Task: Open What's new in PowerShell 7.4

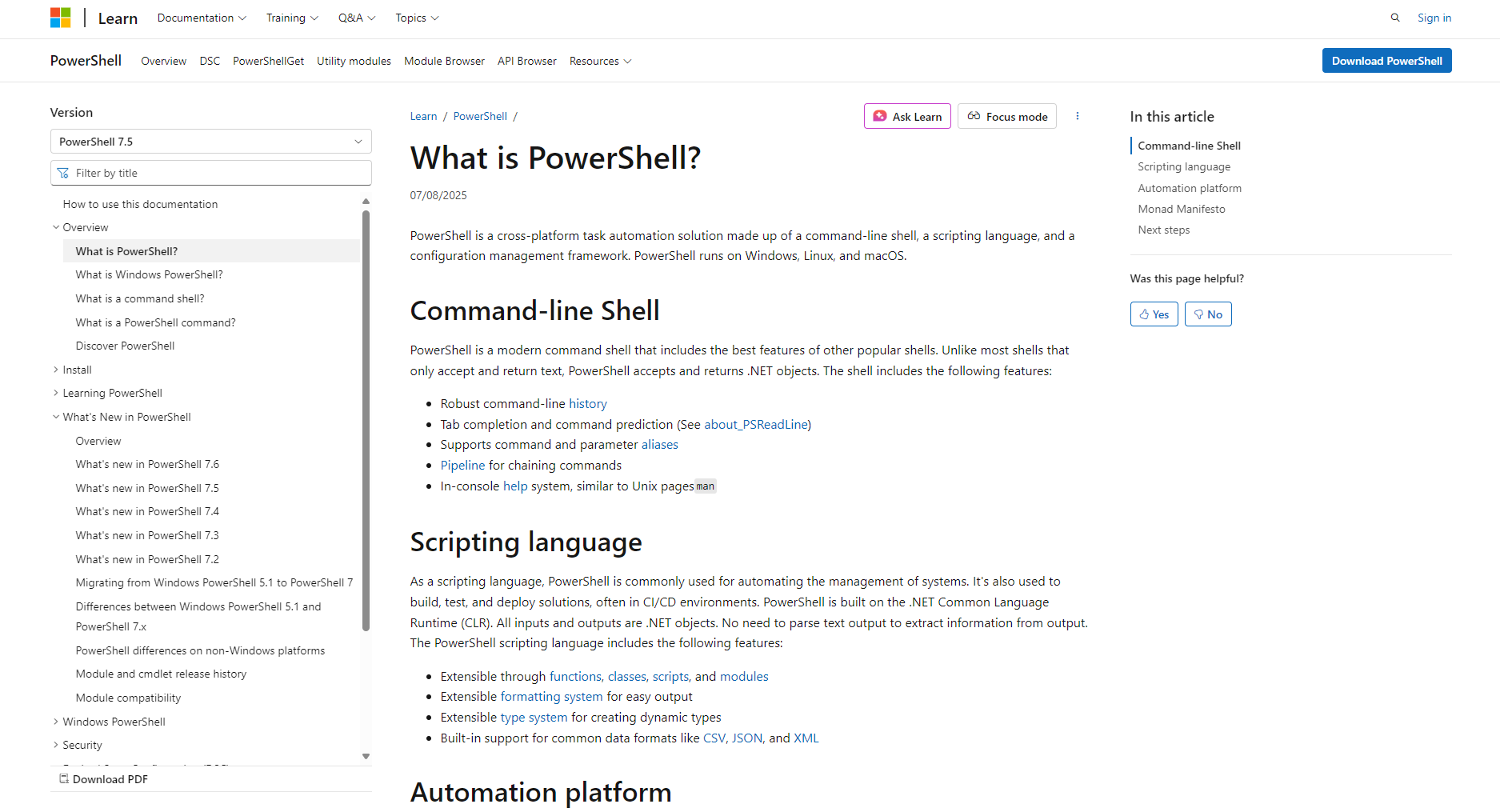Action: [x=147, y=511]
